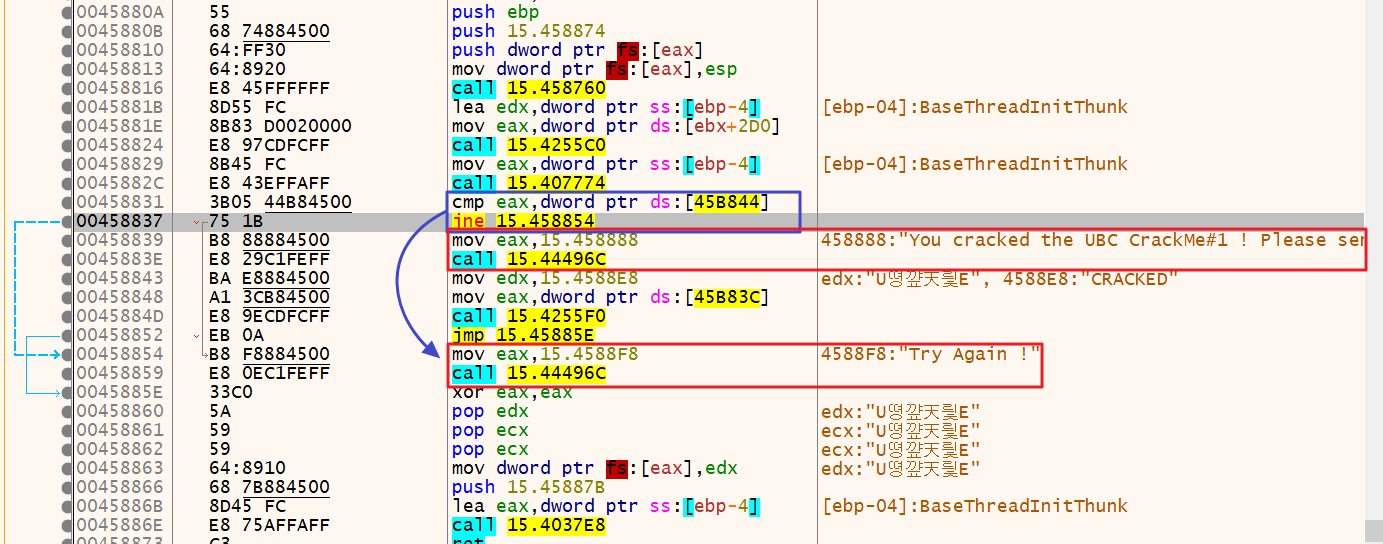Click opcode bytes 'B8 F8884500'
Screen dimensions: 1383x544
tap(270, 354)
